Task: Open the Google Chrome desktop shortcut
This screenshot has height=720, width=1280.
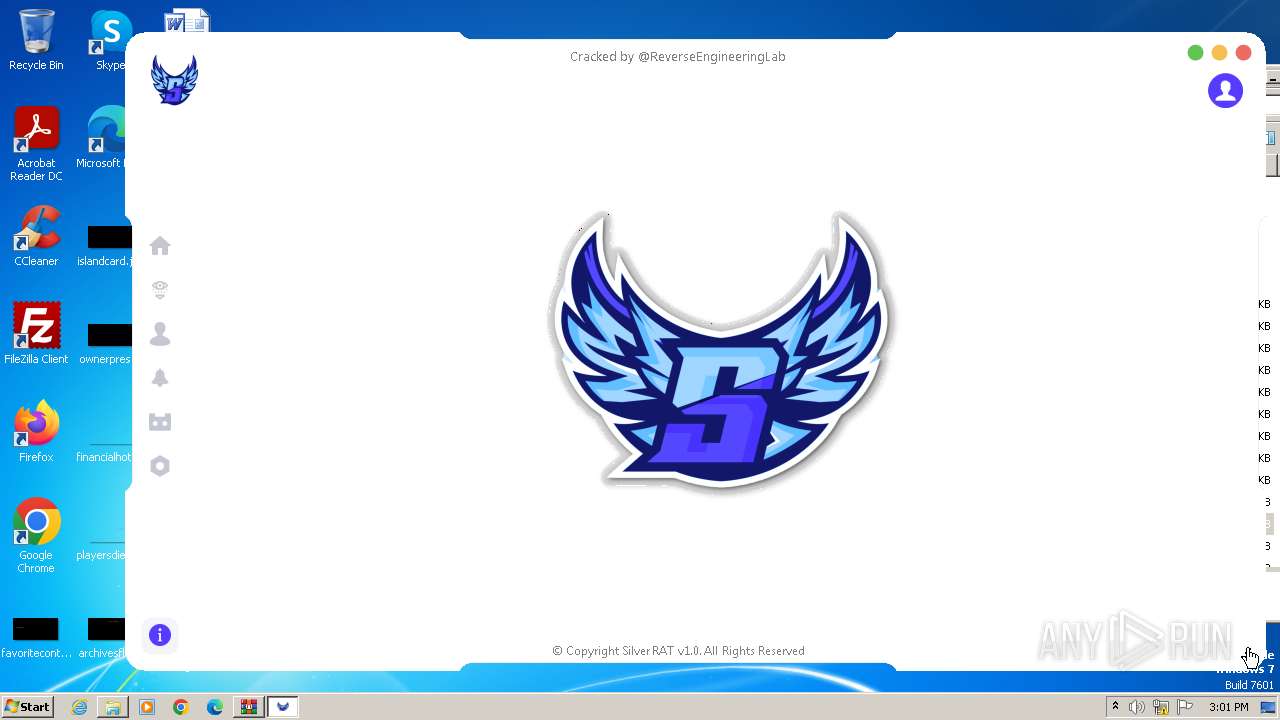Action: point(36,536)
